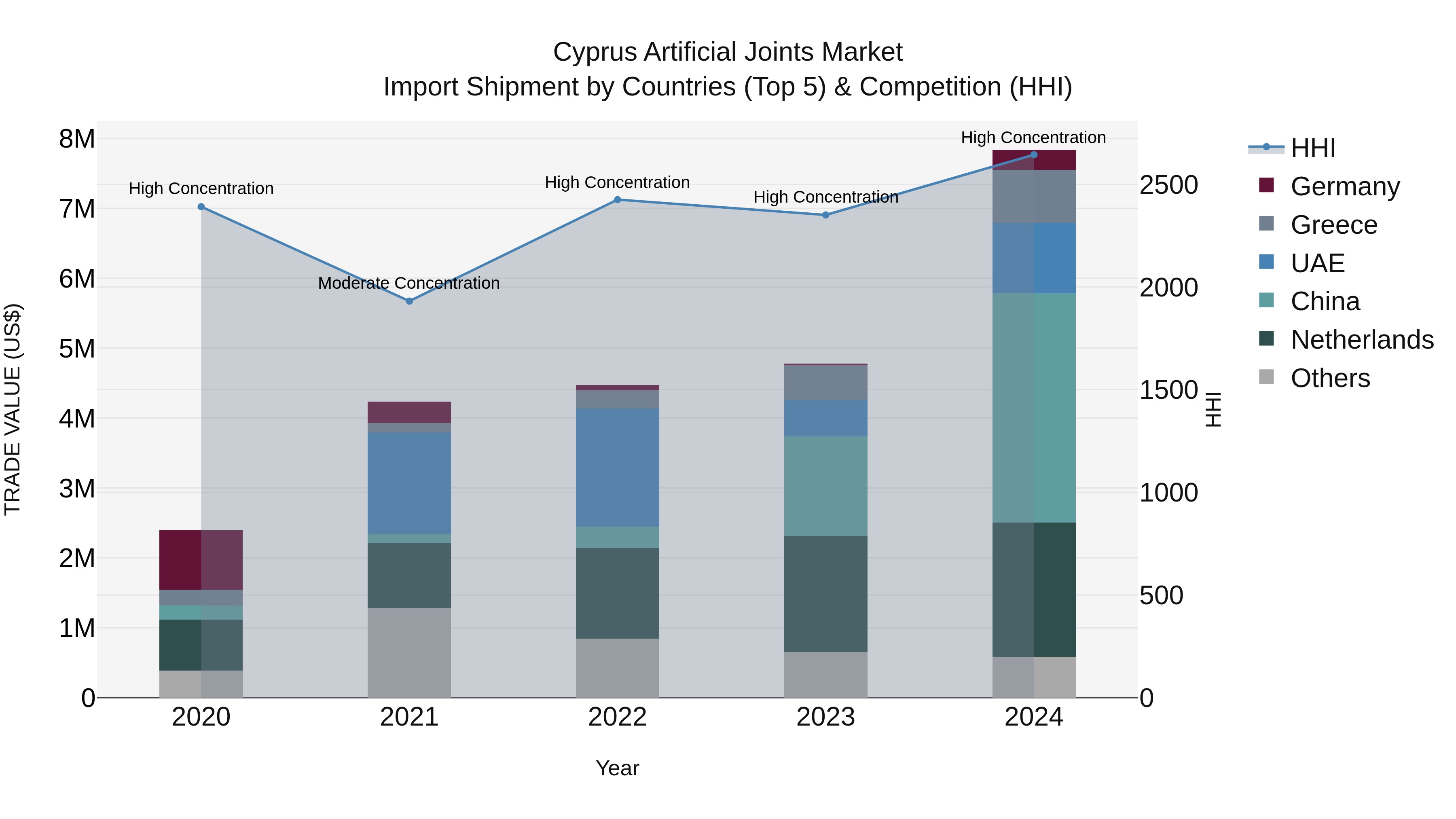Select the 2022 HHI line marker
The width and height of the screenshot is (1456, 819).
(617, 199)
